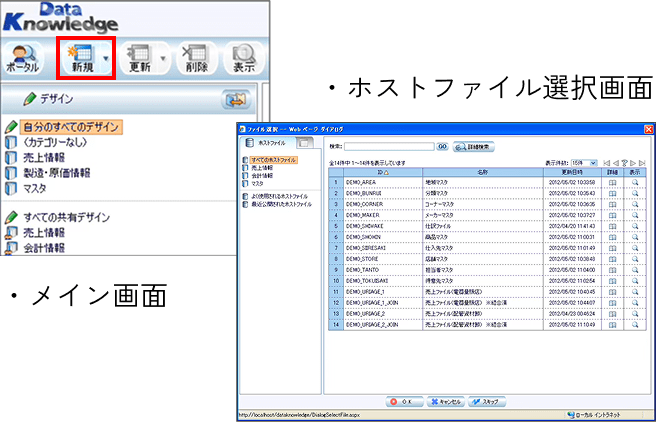Select 売上情報 under my designs

(44, 158)
